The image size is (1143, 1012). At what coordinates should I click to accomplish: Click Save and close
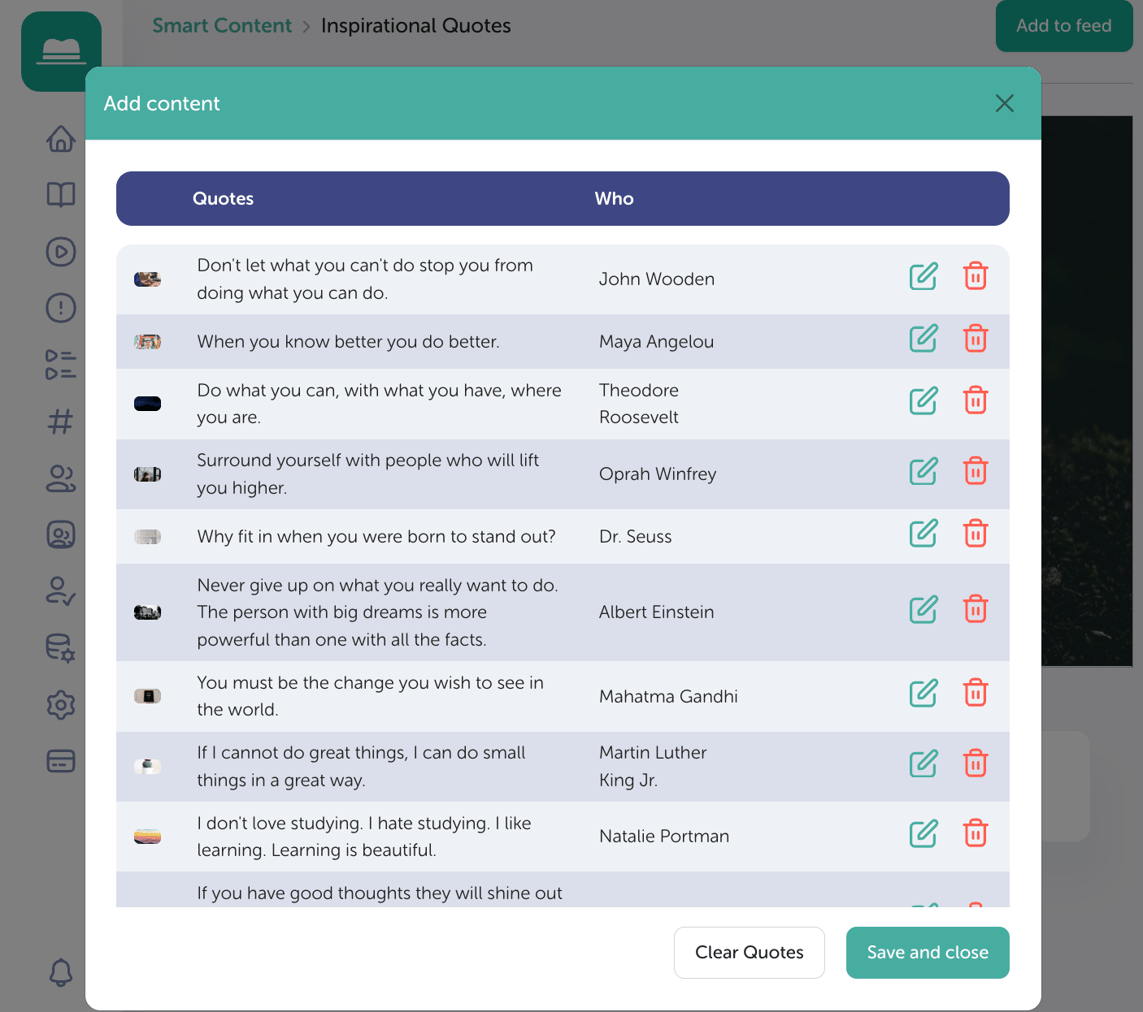pos(927,952)
